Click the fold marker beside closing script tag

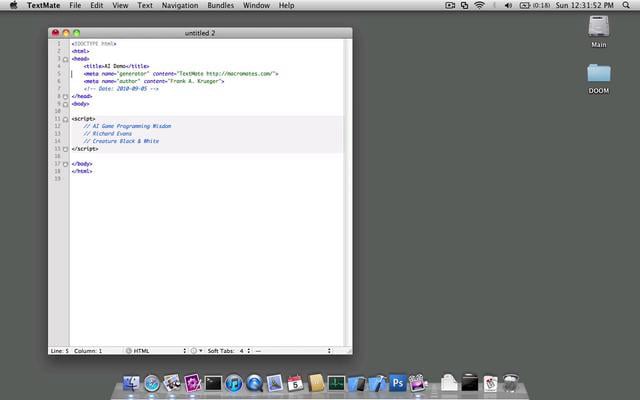click(65, 149)
